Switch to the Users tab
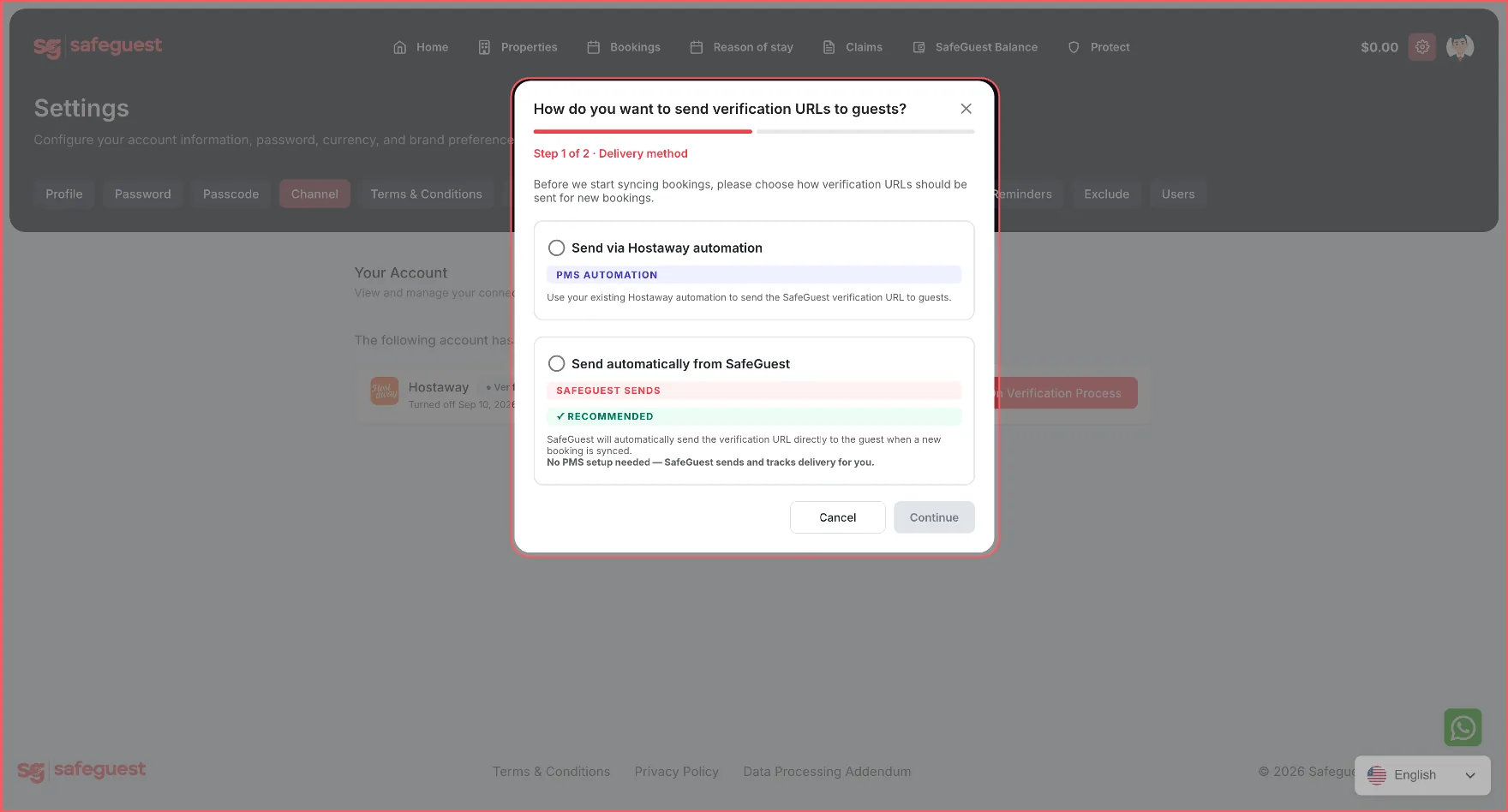Screen dimensions: 1508x812 1178,194
